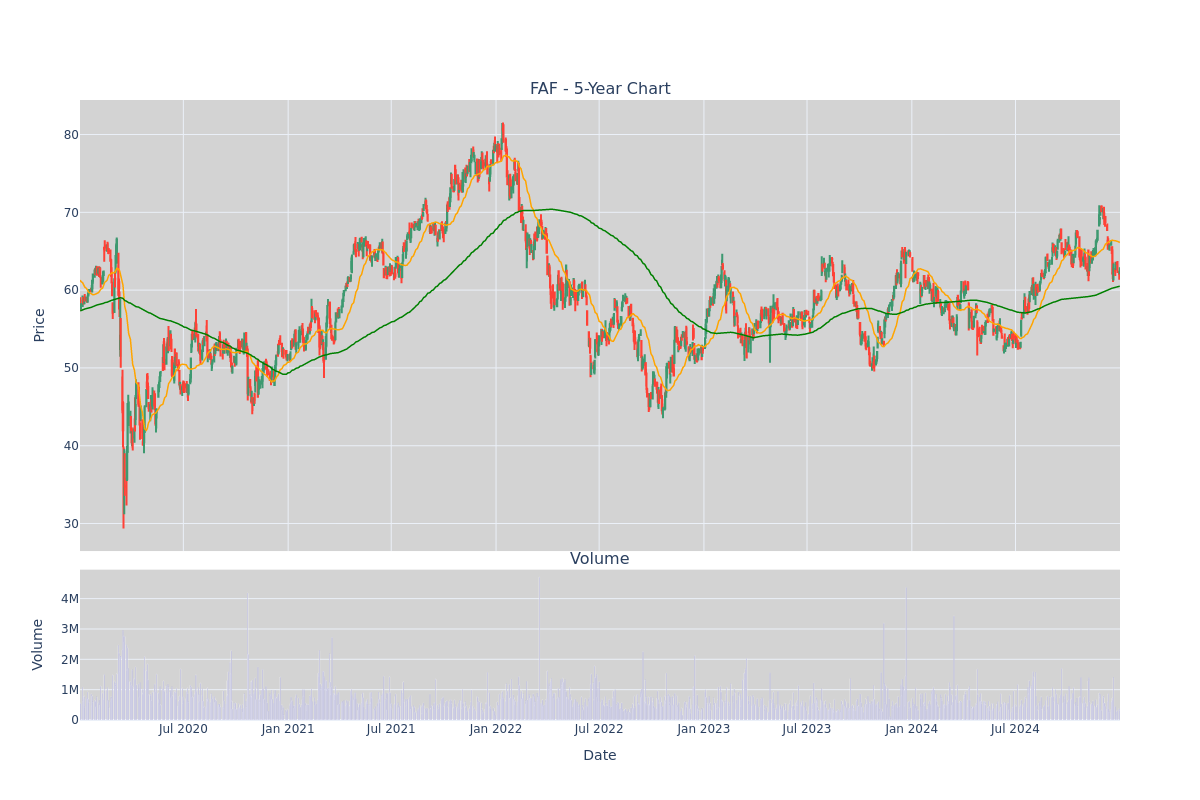The width and height of the screenshot is (1200, 800).
Task: Select the price tick label "40"
Action: tap(71, 446)
